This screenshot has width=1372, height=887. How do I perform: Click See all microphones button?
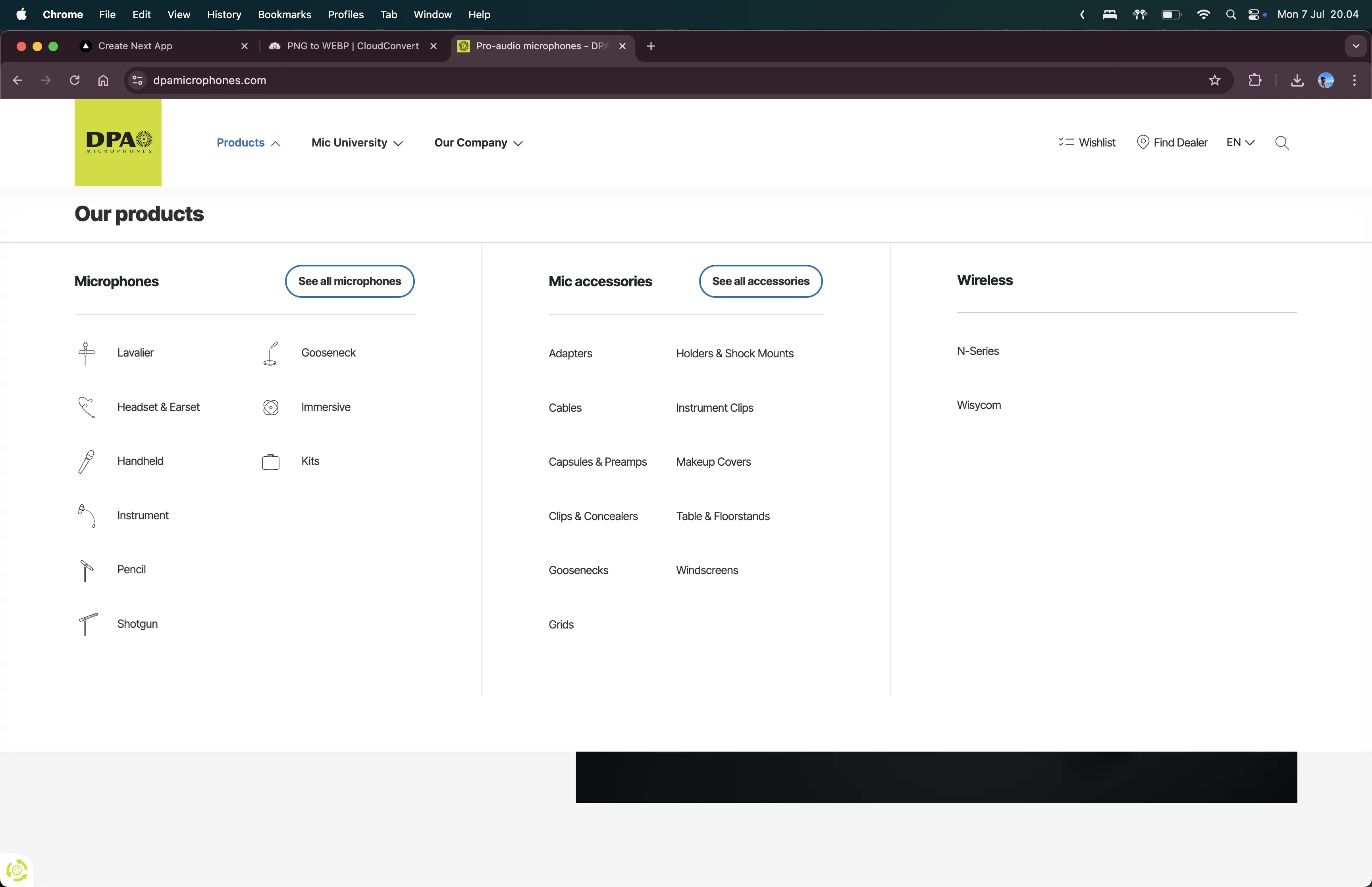(349, 281)
